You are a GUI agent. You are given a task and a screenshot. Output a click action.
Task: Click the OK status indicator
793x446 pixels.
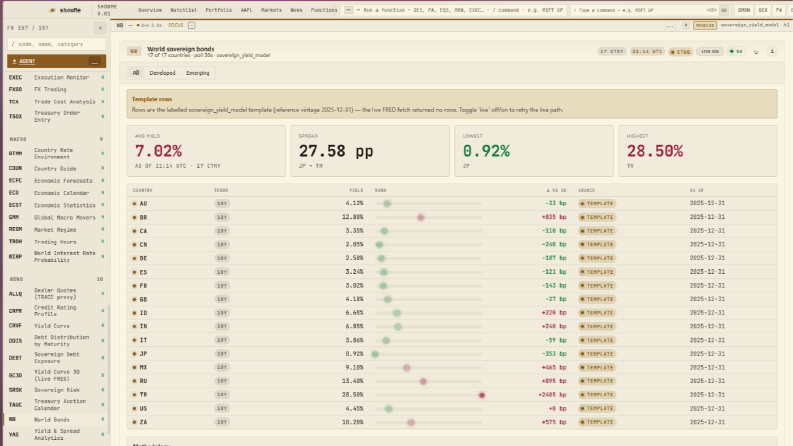pos(736,52)
